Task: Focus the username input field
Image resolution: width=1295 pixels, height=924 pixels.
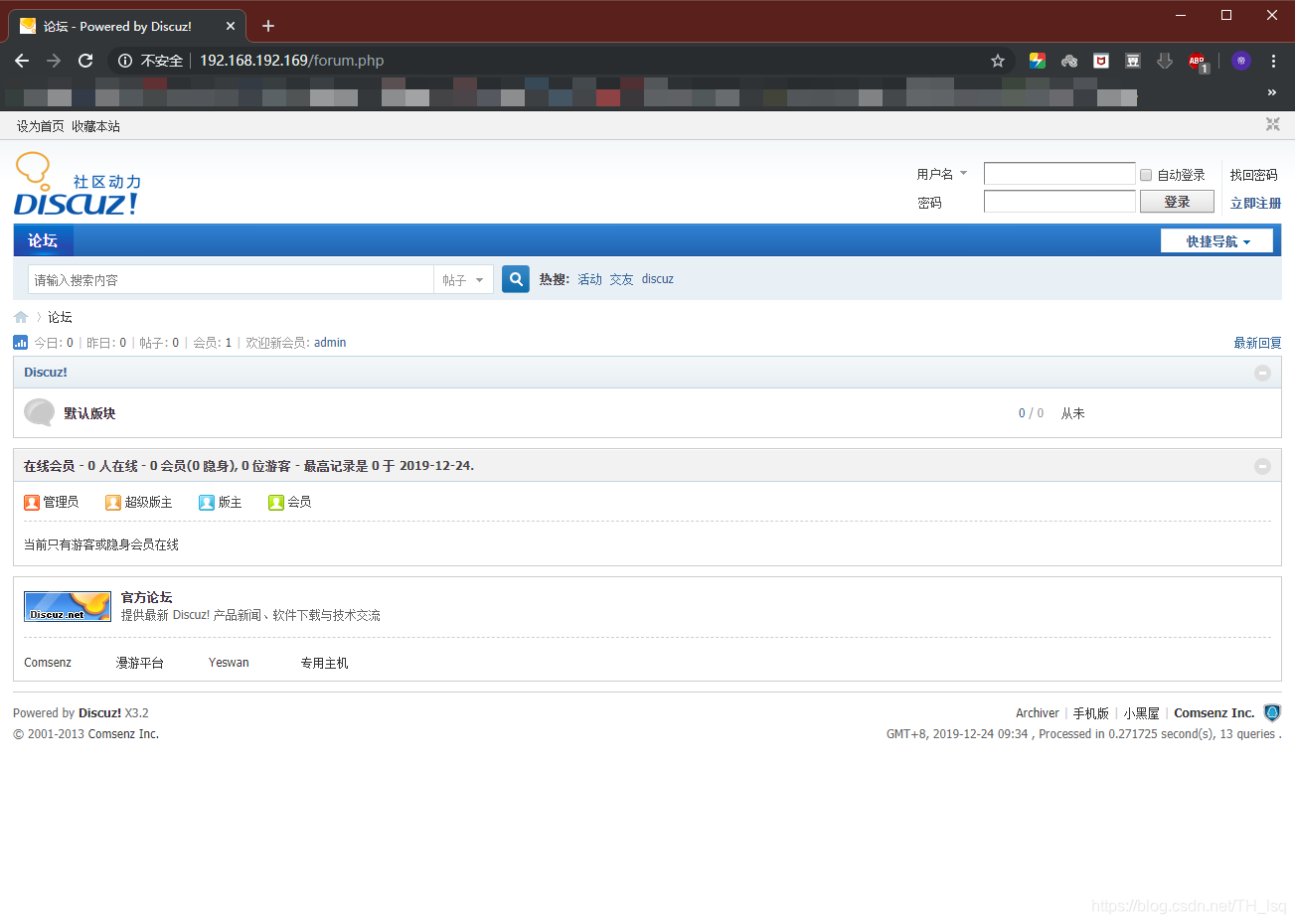Action: pyautogui.click(x=1059, y=174)
